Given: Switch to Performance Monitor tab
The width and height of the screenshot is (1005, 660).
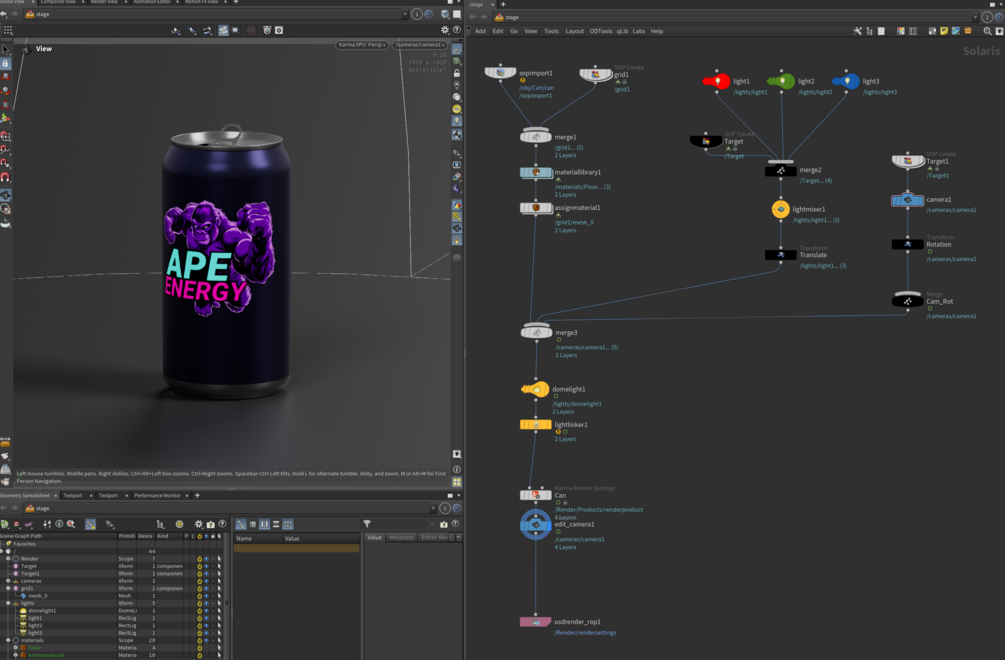Looking at the screenshot, I should 158,495.
